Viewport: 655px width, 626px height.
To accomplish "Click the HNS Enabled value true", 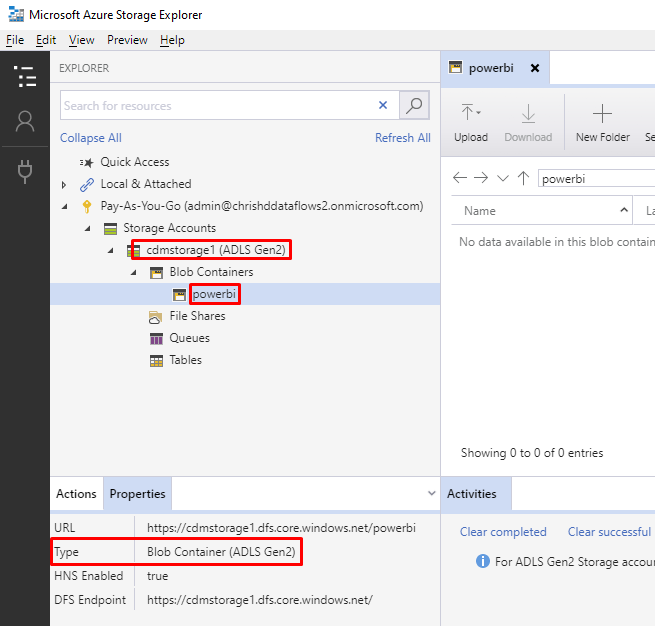I will tap(157, 576).
